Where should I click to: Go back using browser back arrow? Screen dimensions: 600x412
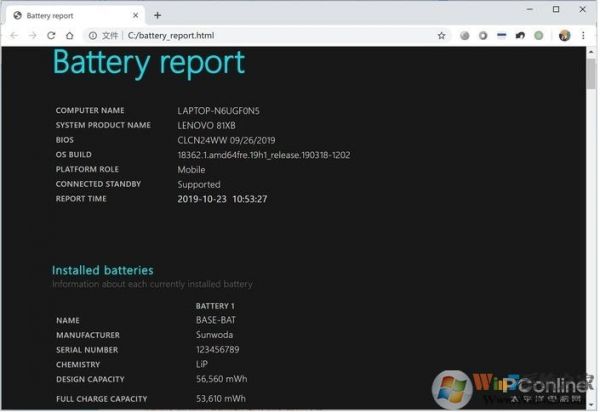(x=15, y=36)
